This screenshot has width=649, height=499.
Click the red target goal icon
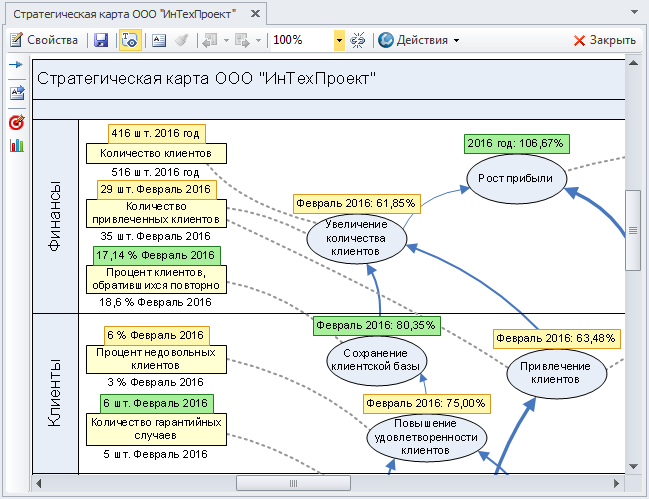17,122
